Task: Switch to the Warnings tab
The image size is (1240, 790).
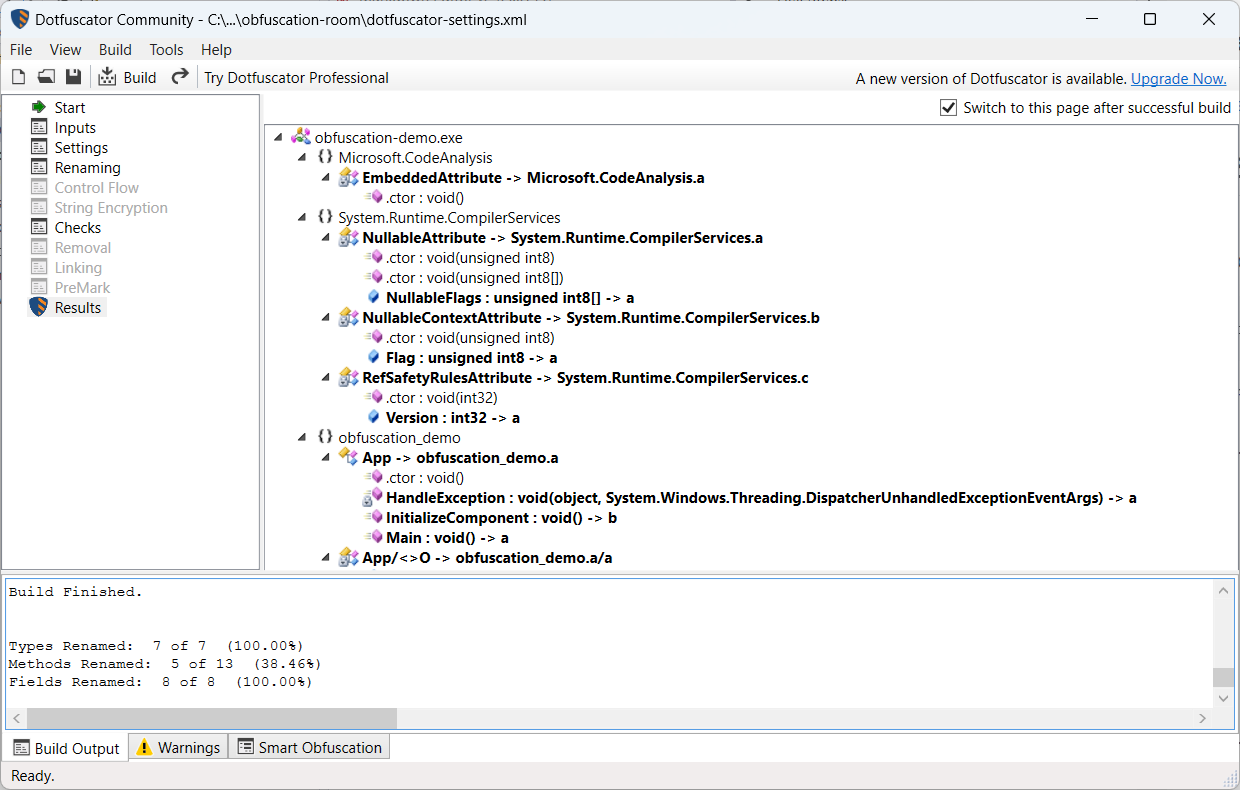Action: (179, 747)
